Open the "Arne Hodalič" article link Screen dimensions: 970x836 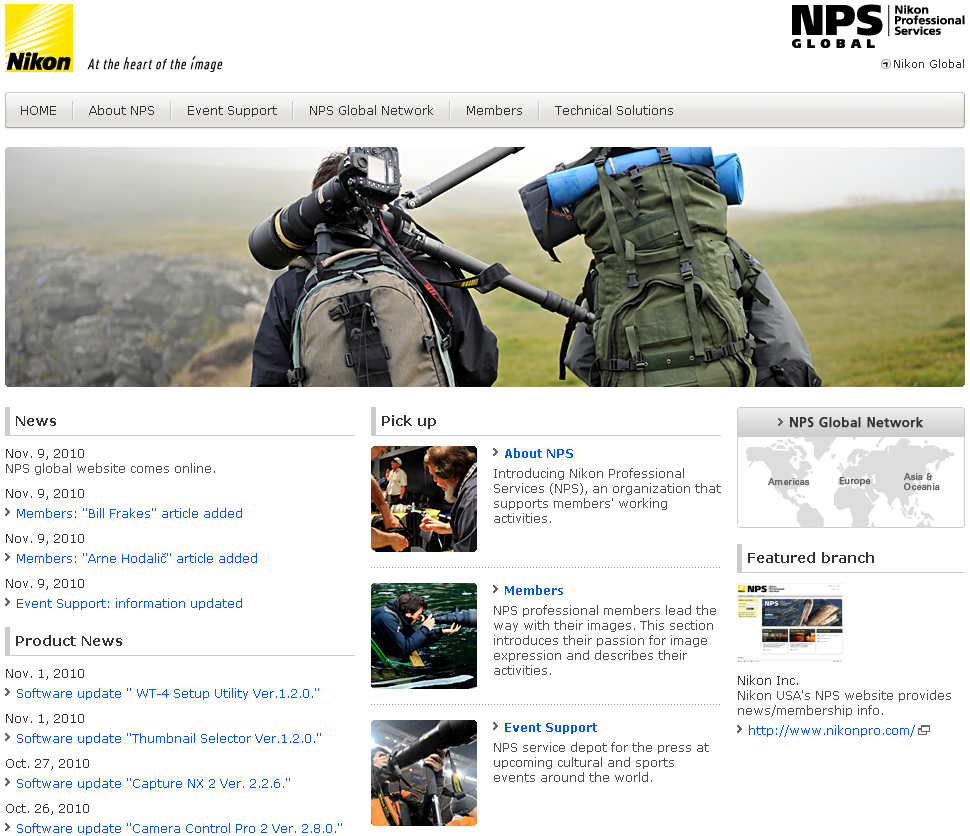[x=137, y=558]
